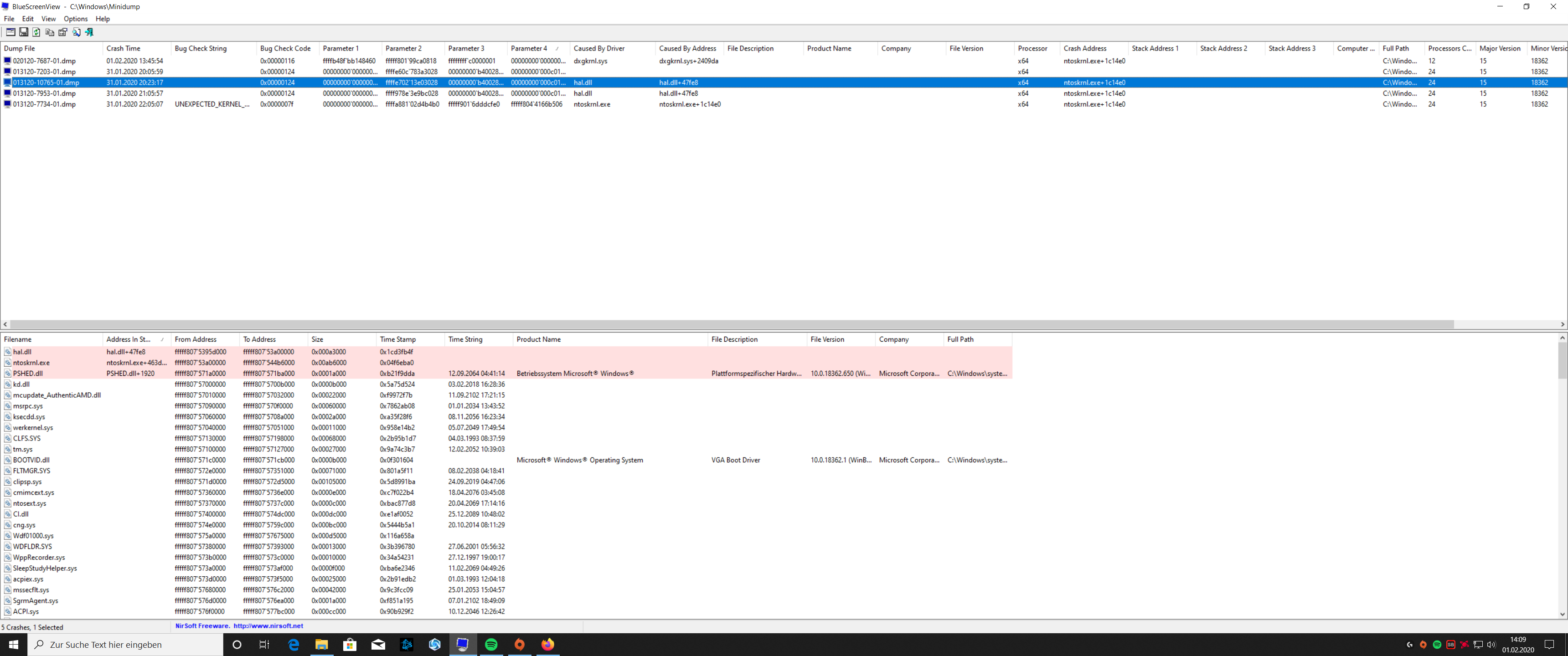Click the Find magnifier toolbar icon
The height and width of the screenshot is (656, 1568).
click(76, 32)
